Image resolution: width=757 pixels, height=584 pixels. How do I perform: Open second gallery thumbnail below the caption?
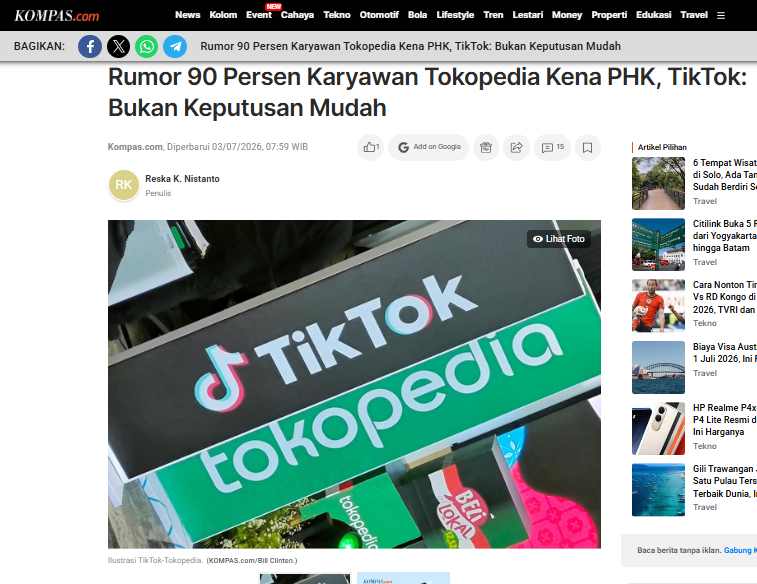[x=404, y=578]
